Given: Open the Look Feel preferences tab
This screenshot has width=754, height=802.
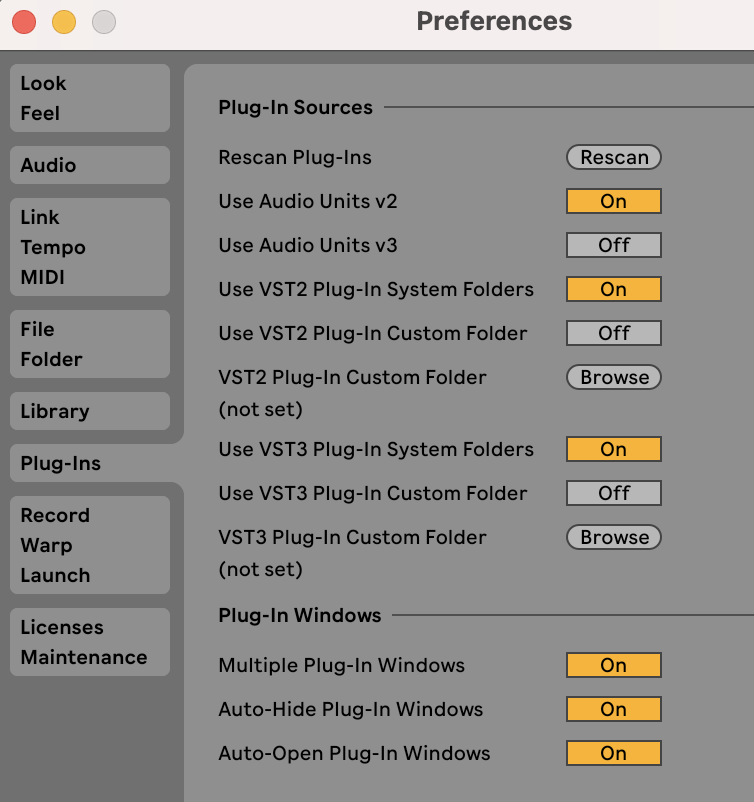Looking at the screenshot, I should pyautogui.click(x=89, y=98).
